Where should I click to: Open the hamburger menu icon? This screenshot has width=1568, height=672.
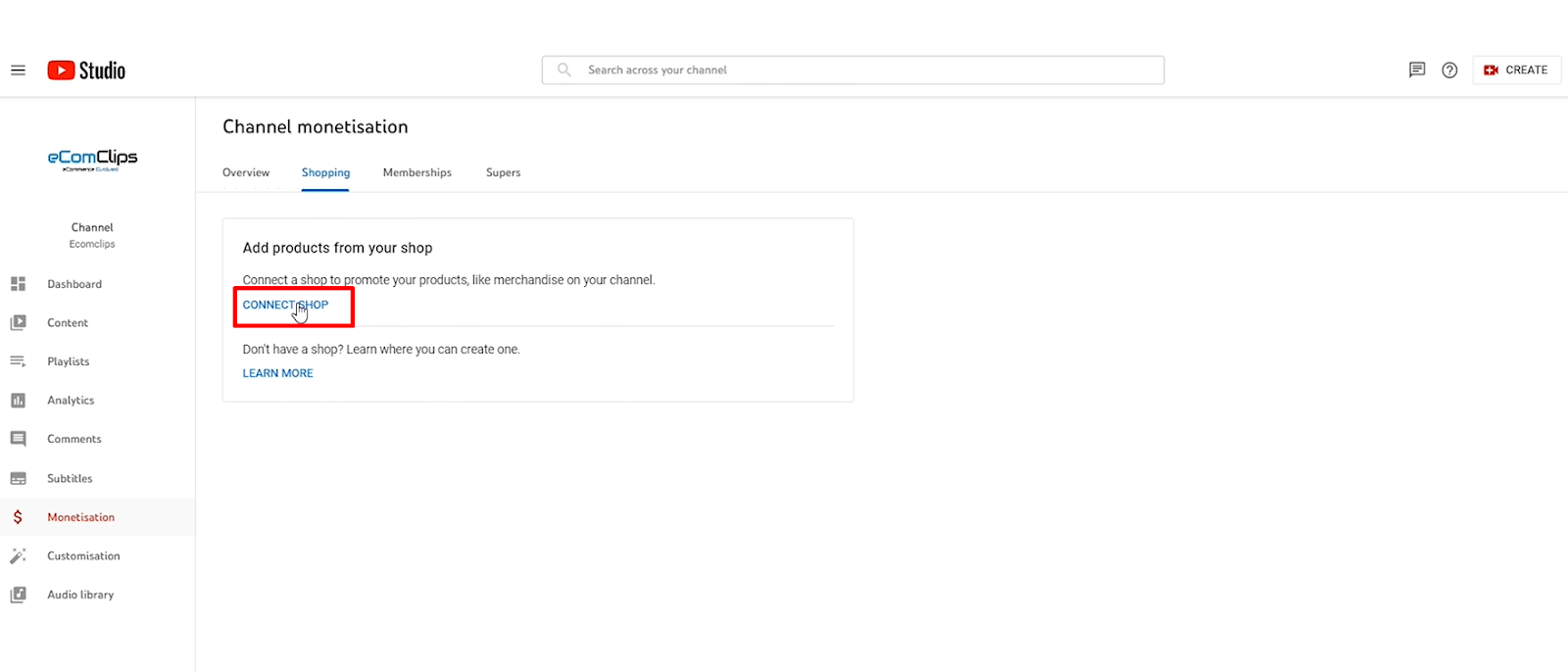[18, 71]
